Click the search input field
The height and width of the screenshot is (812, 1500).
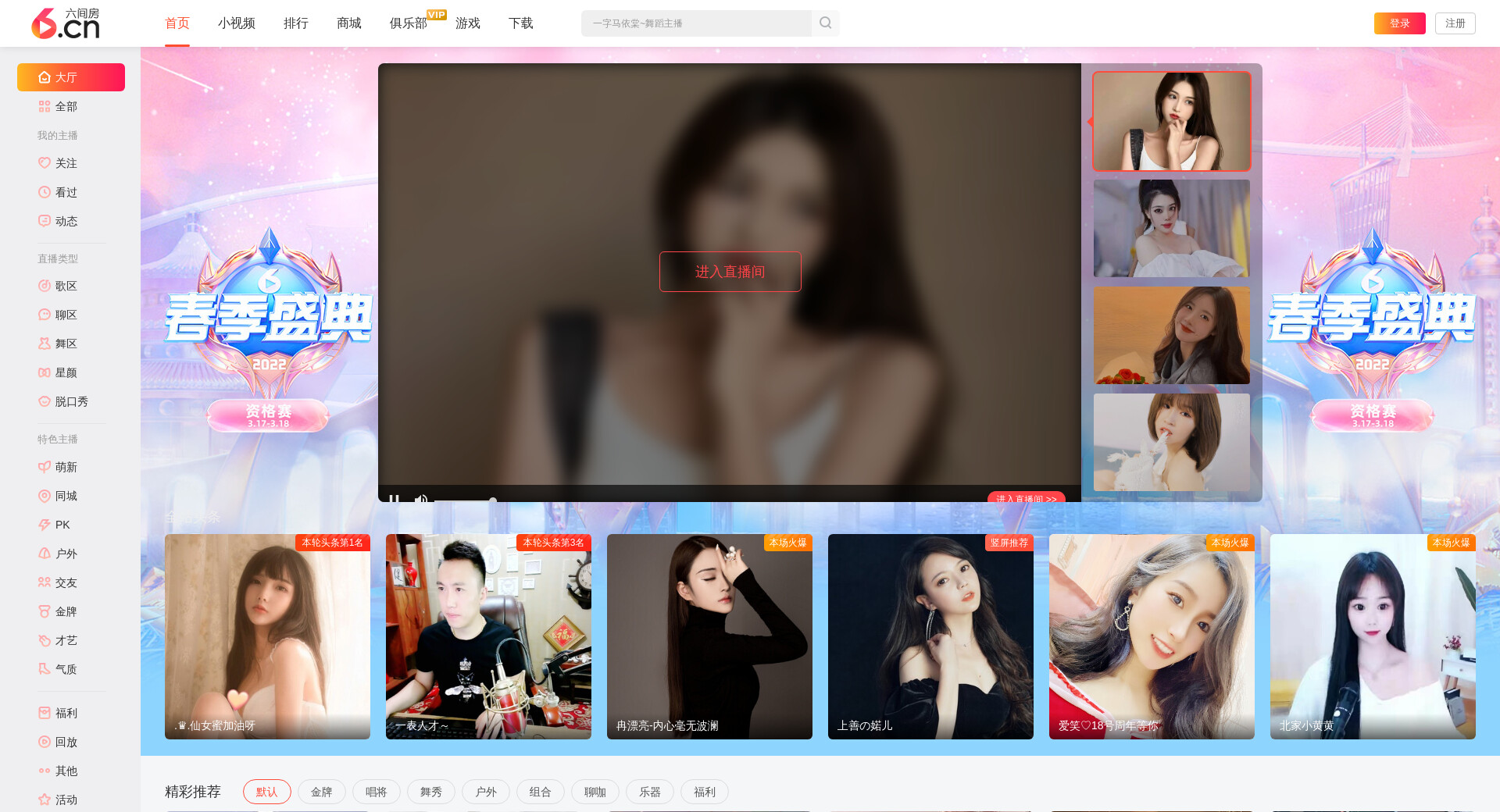(x=695, y=23)
